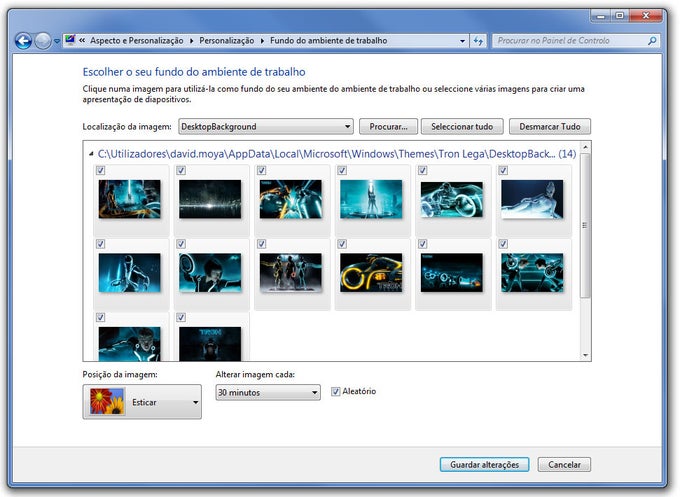Click the folder path group header text

pos(337,154)
